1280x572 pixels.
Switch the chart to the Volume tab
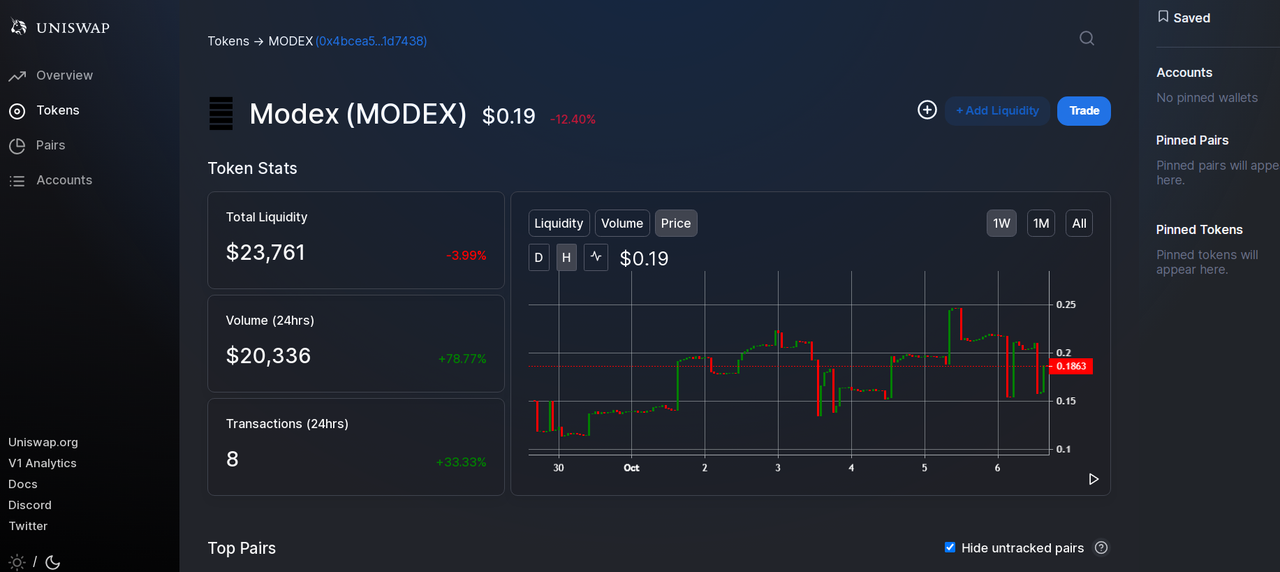[622, 224]
